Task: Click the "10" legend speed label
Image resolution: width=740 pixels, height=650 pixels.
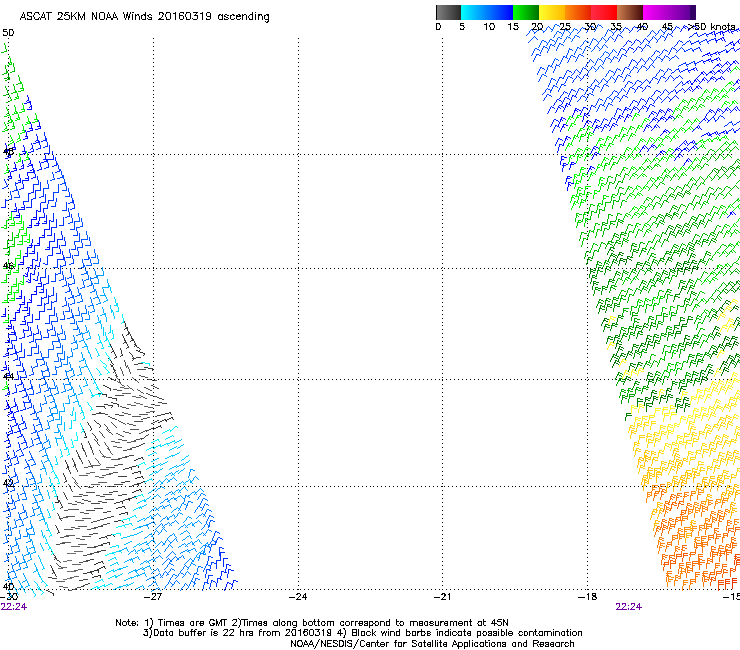Action: click(x=489, y=27)
